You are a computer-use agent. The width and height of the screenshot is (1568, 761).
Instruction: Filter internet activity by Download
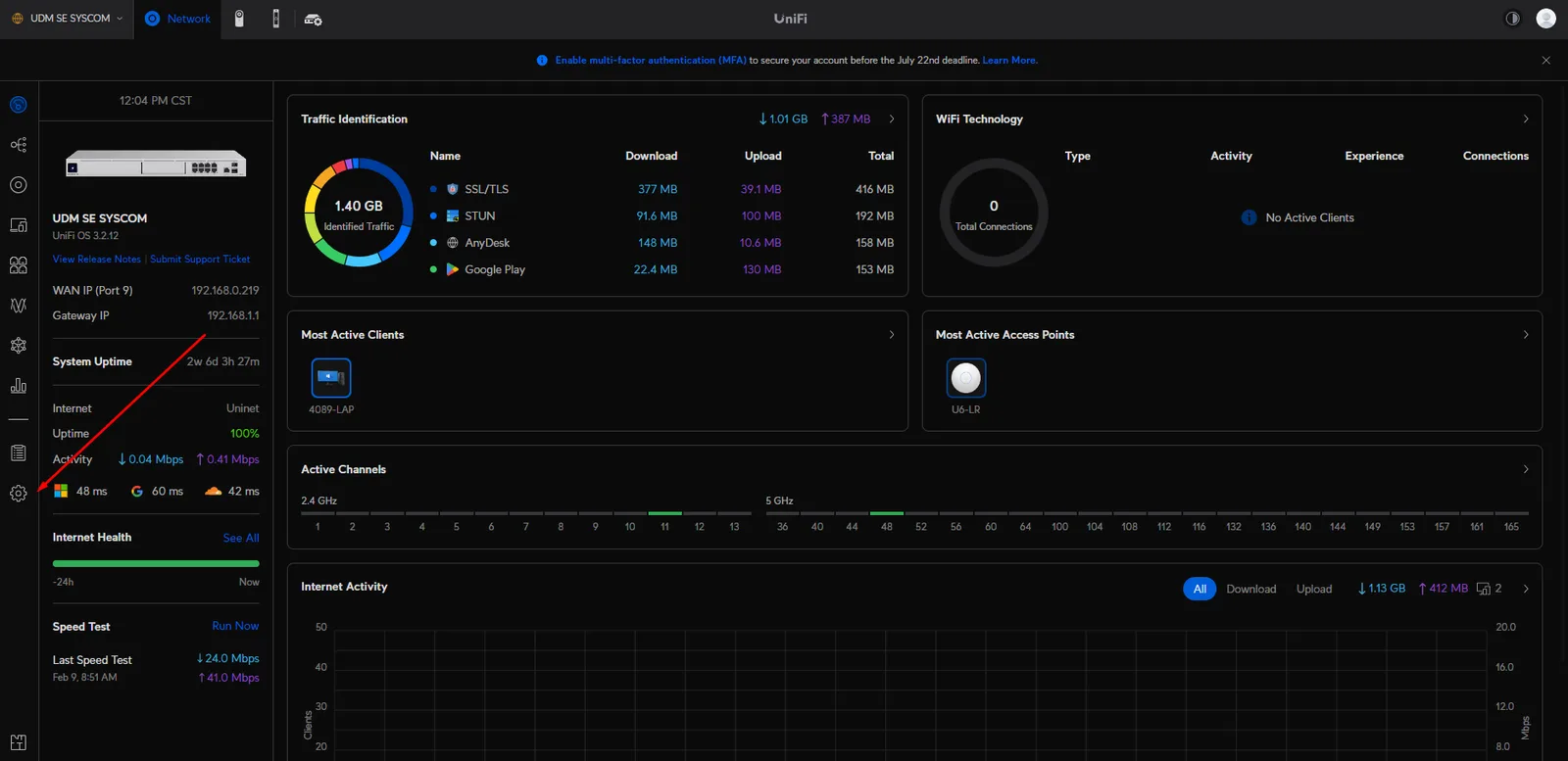pos(1251,589)
